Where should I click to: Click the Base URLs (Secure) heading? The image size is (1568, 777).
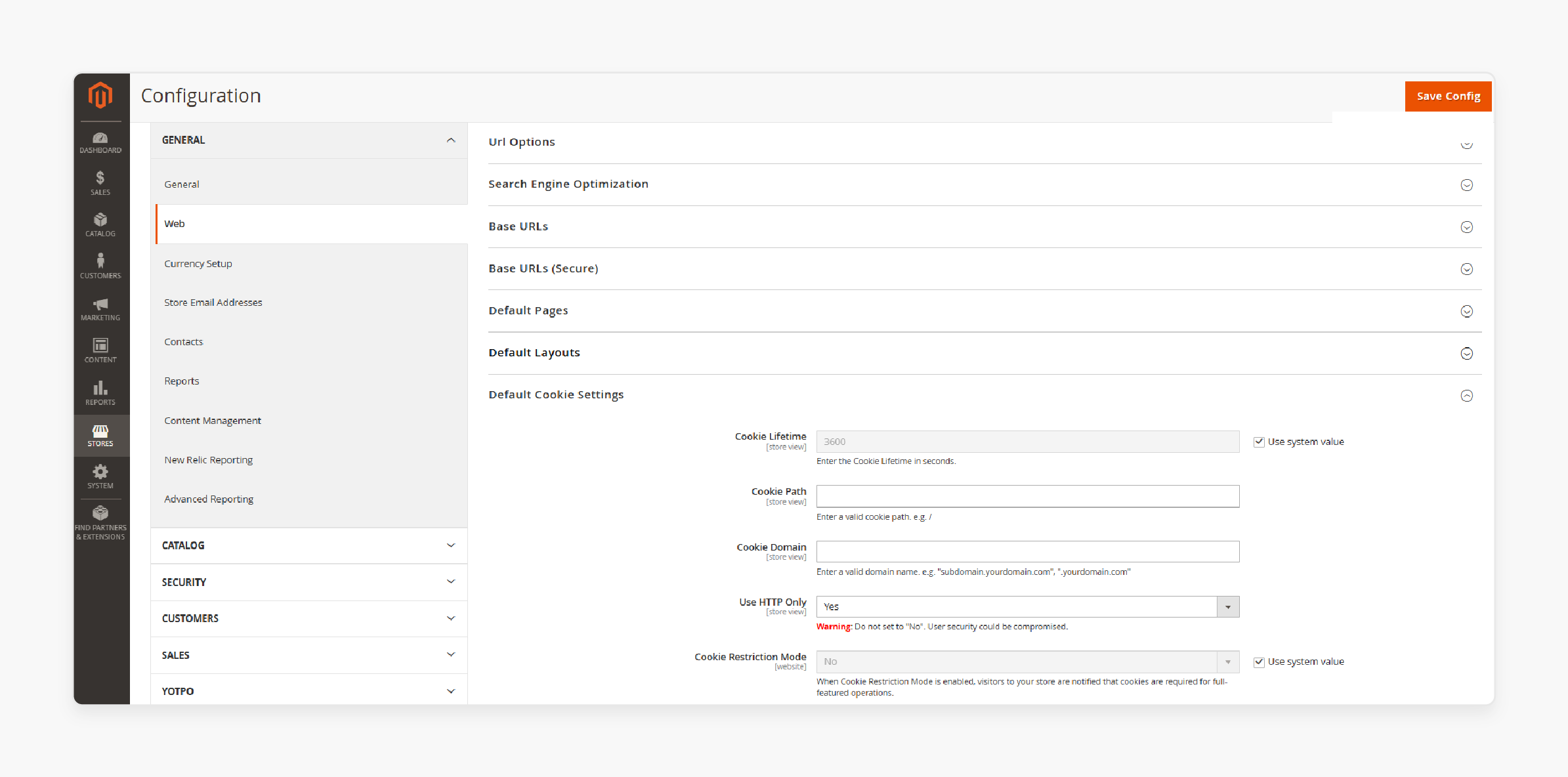(x=543, y=268)
